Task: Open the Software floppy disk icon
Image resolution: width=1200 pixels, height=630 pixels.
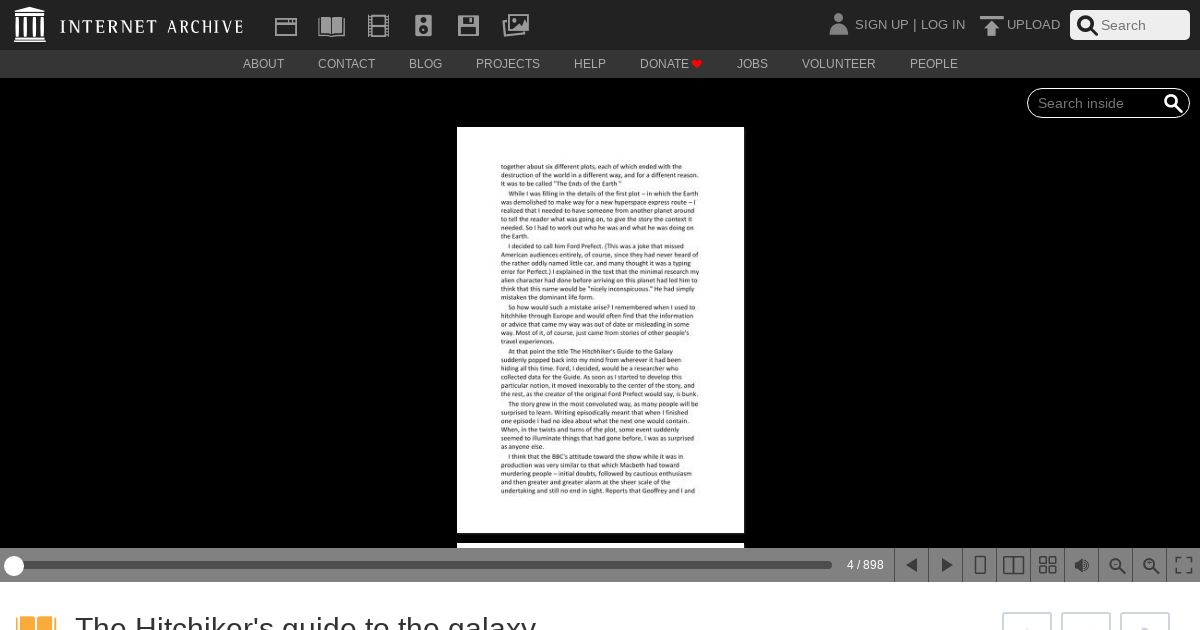Action: click(468, 26)
